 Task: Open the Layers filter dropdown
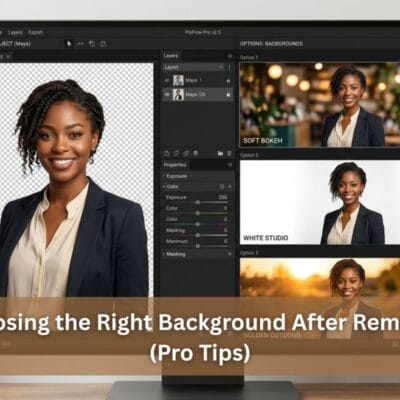[193, 67]
